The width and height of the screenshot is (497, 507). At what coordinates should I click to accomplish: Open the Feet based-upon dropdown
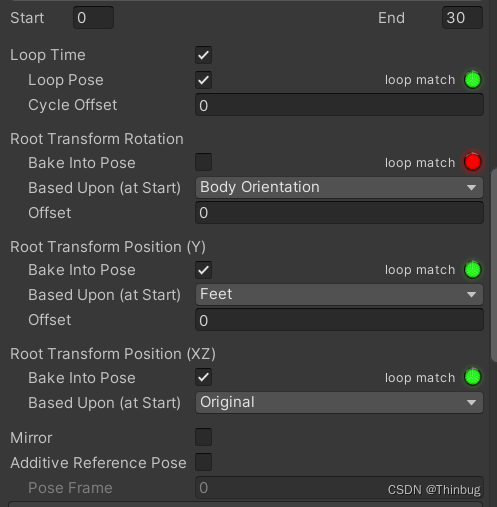point(339,294)
